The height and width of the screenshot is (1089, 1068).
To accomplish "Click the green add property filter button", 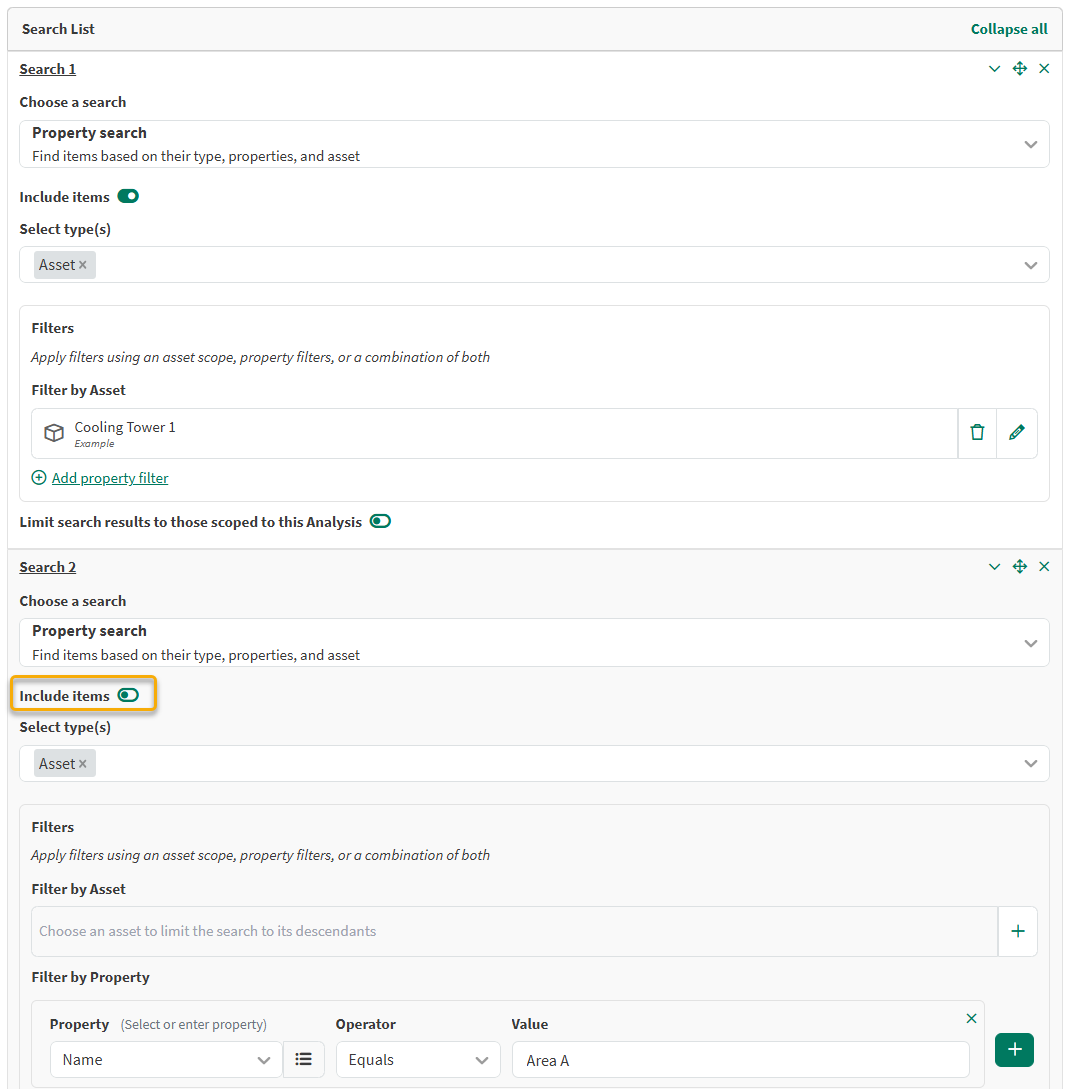I will click(x=1014, y=1050).
